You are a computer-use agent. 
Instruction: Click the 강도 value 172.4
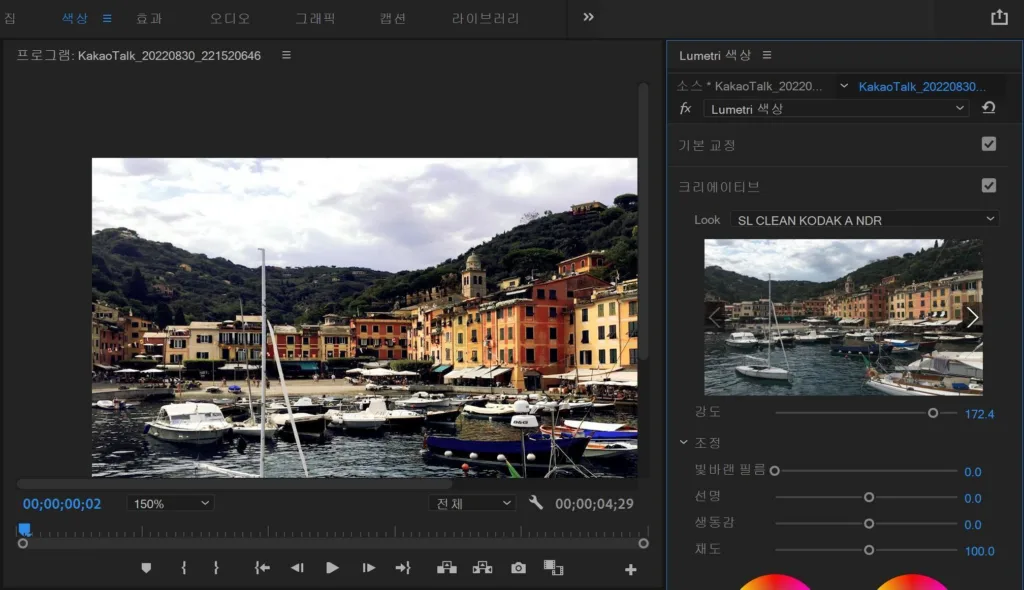tap(979, 414)
